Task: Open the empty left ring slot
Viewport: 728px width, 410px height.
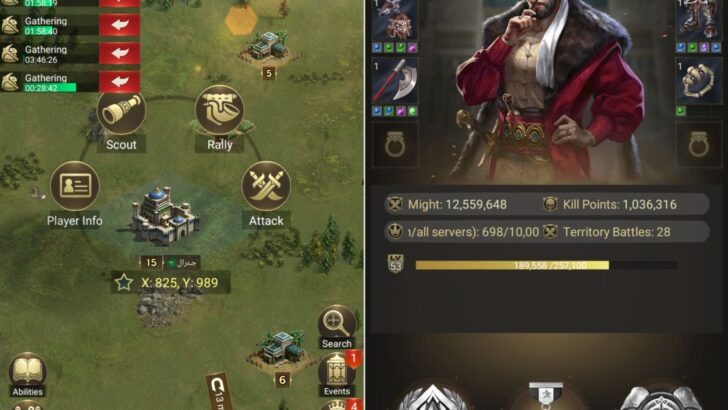Action: click(x=395, y=145)
